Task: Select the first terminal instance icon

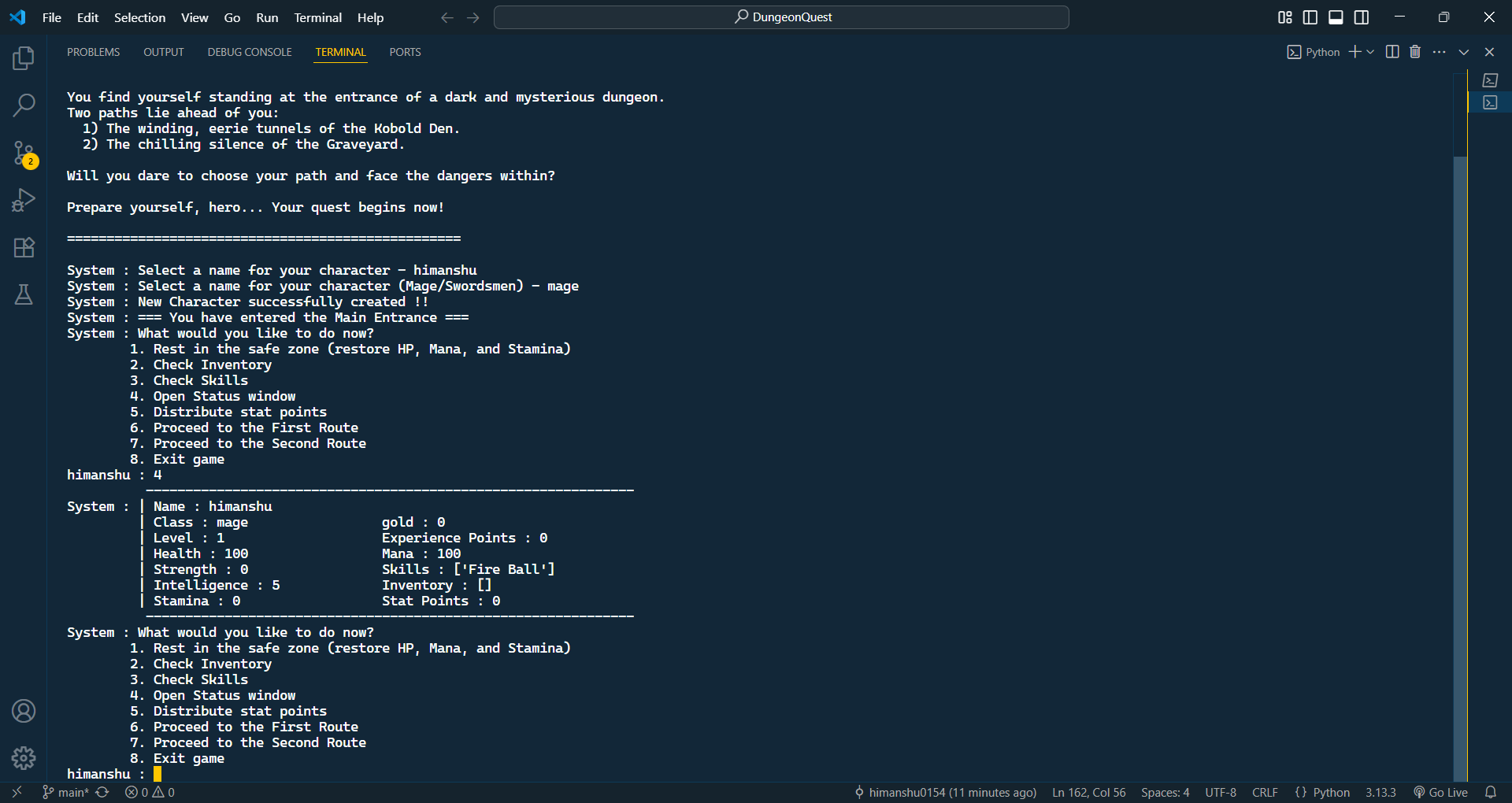Action: [1490, 80]
